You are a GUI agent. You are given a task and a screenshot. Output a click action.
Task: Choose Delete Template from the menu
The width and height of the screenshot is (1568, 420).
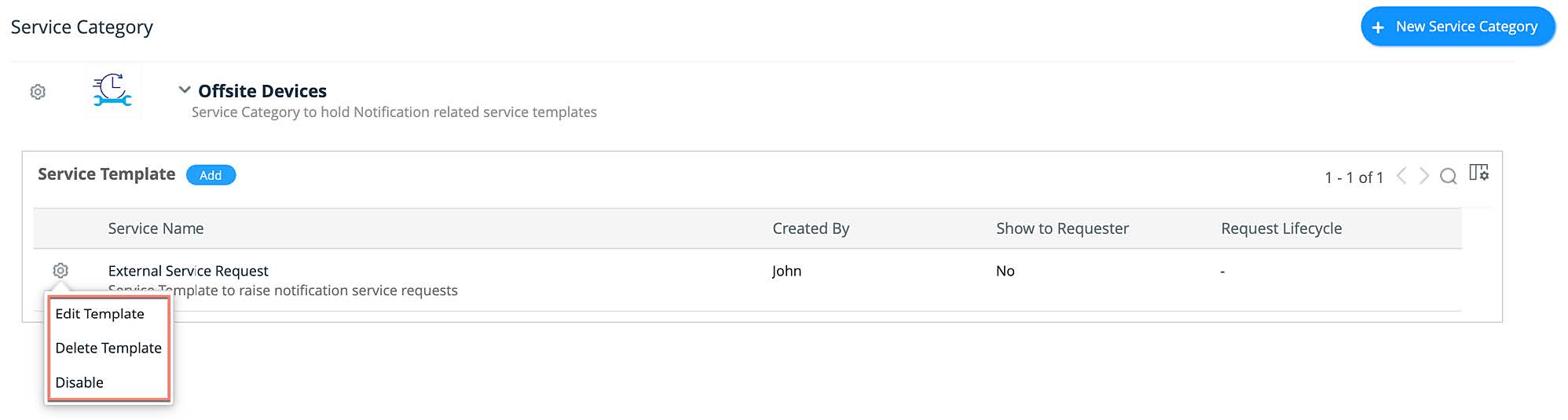[x=108, y=349]
